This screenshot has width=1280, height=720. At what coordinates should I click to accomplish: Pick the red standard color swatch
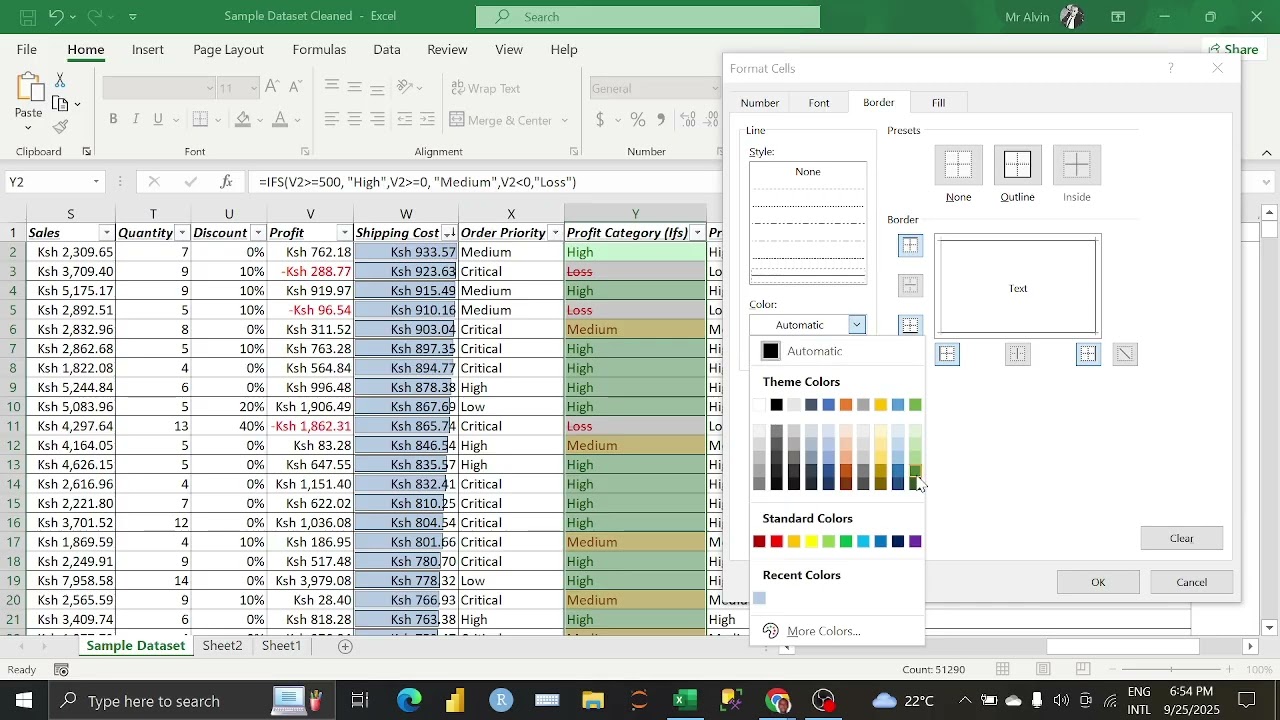click(776, 542)
